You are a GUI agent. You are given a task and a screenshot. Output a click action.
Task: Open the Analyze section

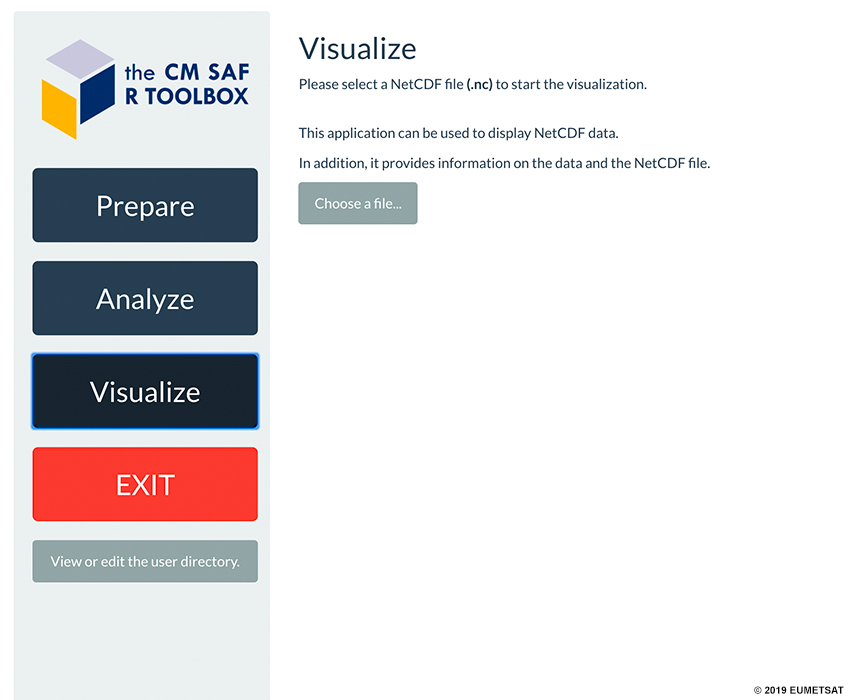click(145, 298)
